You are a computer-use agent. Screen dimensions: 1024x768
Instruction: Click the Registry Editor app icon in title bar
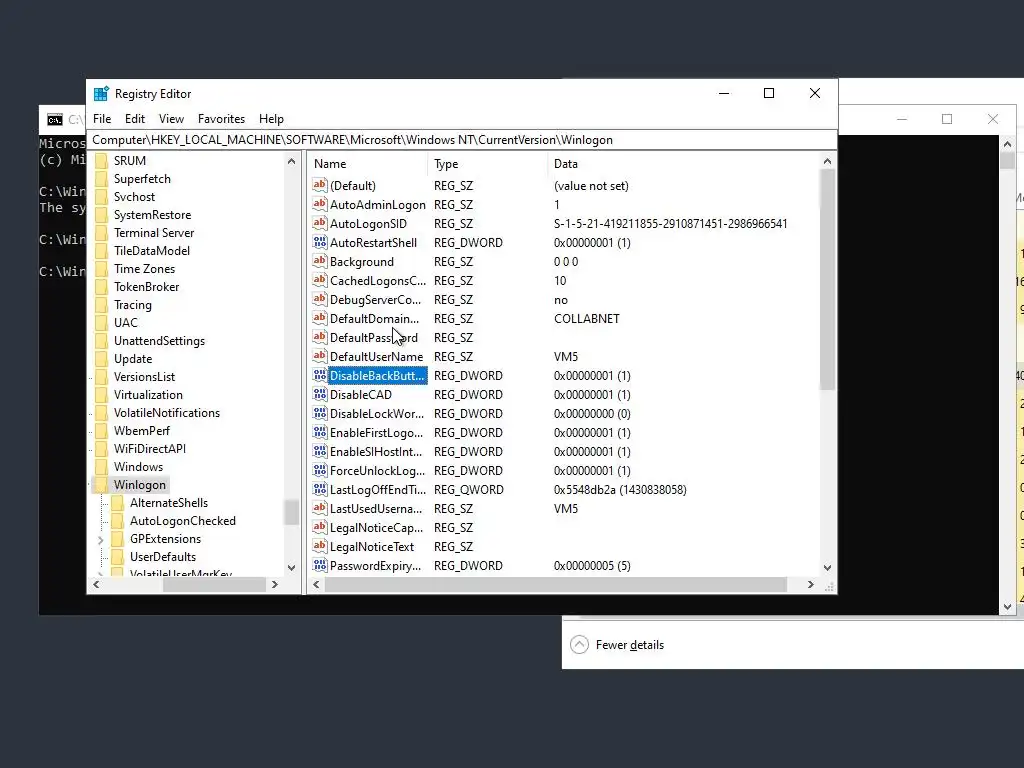(x=101, y=93)
